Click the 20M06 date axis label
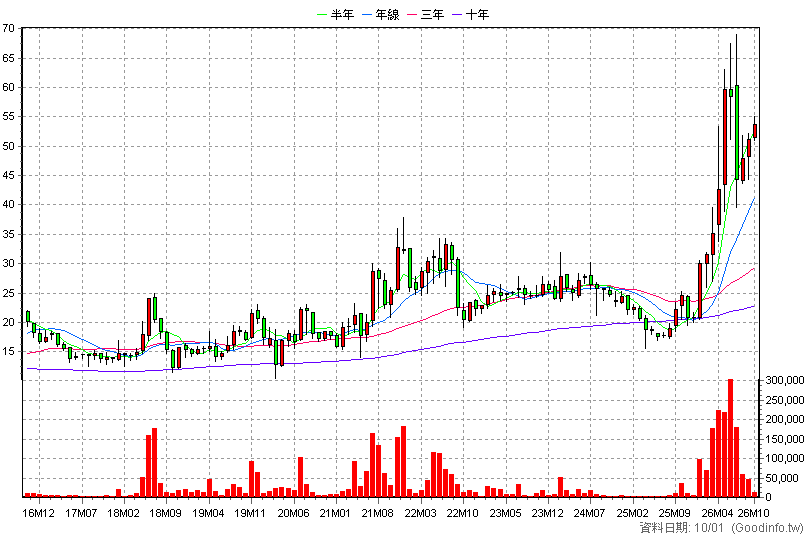808x540 pixels. 293,513
